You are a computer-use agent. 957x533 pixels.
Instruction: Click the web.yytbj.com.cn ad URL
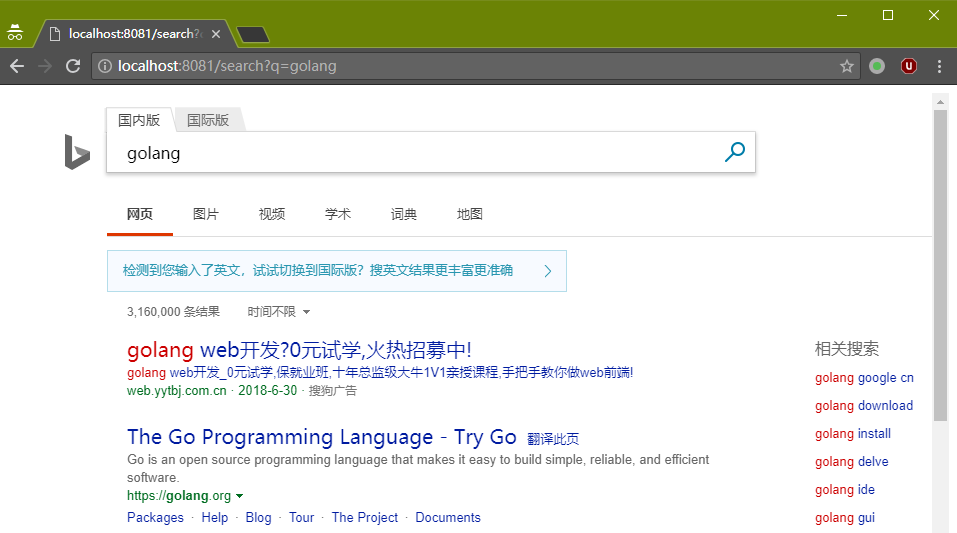point(176,391)
